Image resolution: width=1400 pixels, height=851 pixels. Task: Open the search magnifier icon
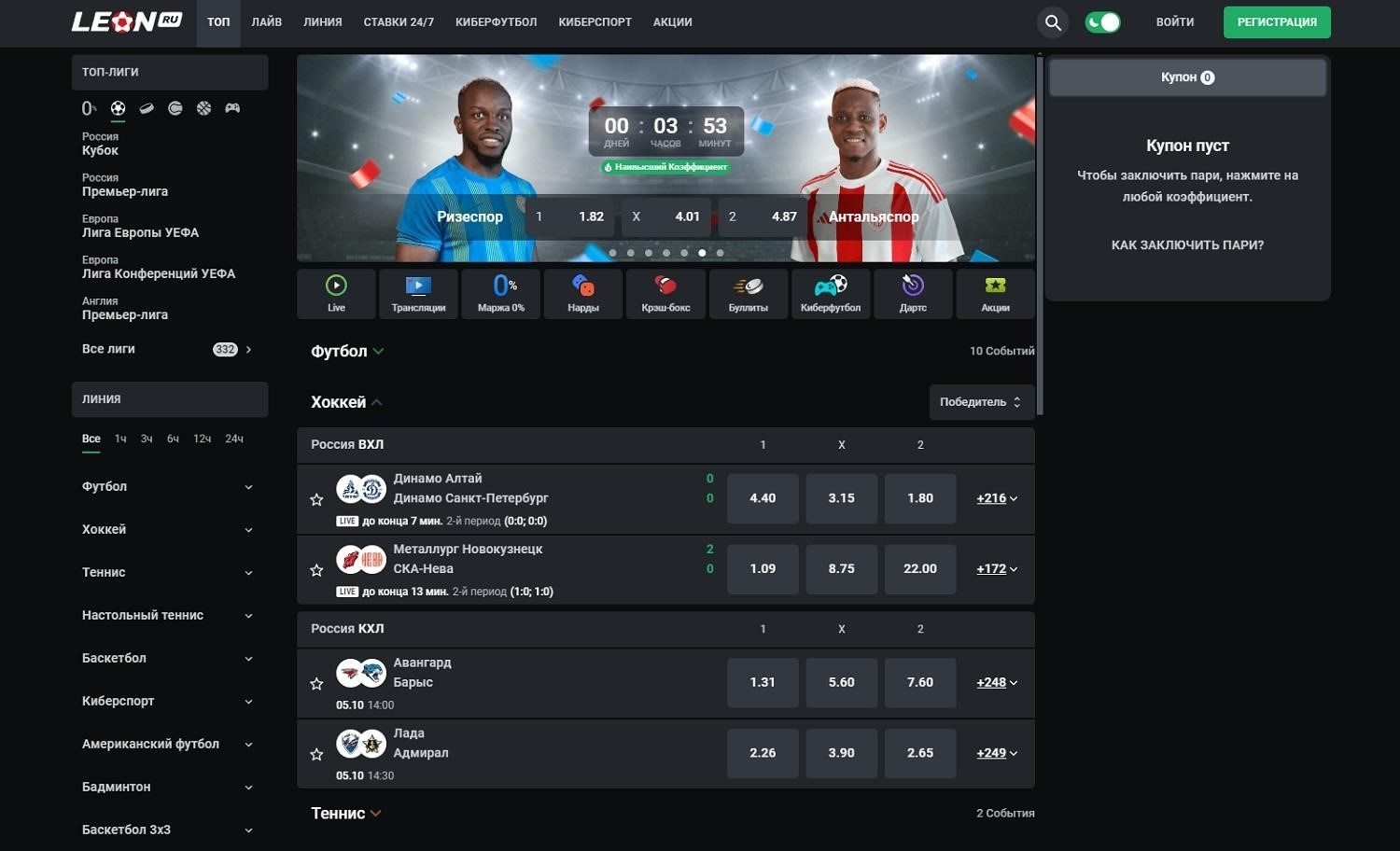1053,22
